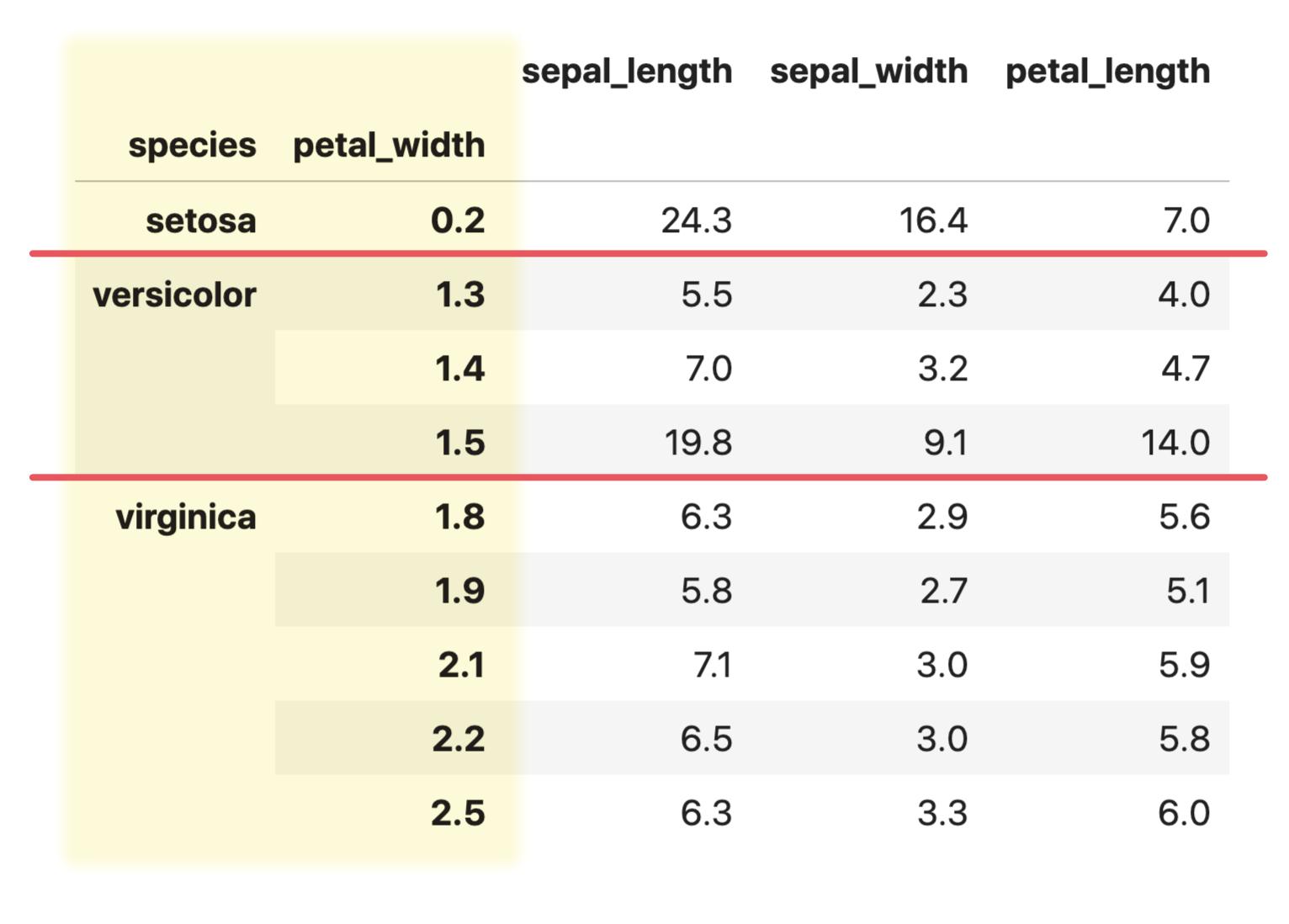
Task: Select petal_width index value 1.5
Action: click(460, 443)
